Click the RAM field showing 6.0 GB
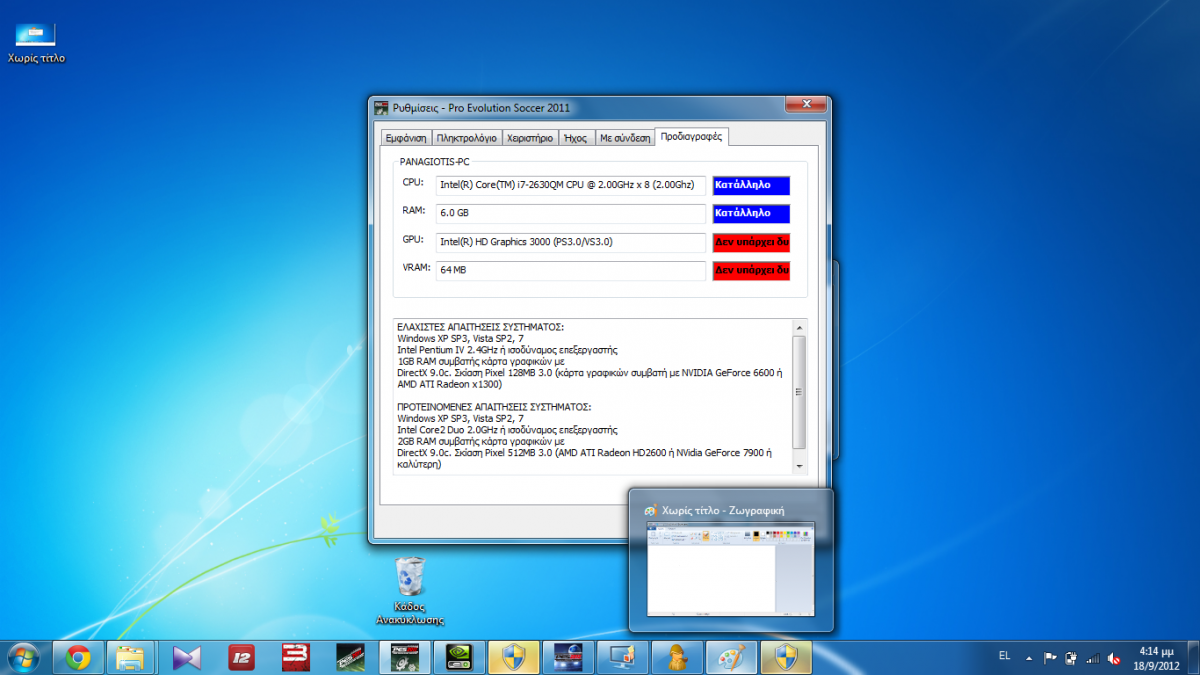This screenshot has height=675, width=1200. click(x=571, y=214)
